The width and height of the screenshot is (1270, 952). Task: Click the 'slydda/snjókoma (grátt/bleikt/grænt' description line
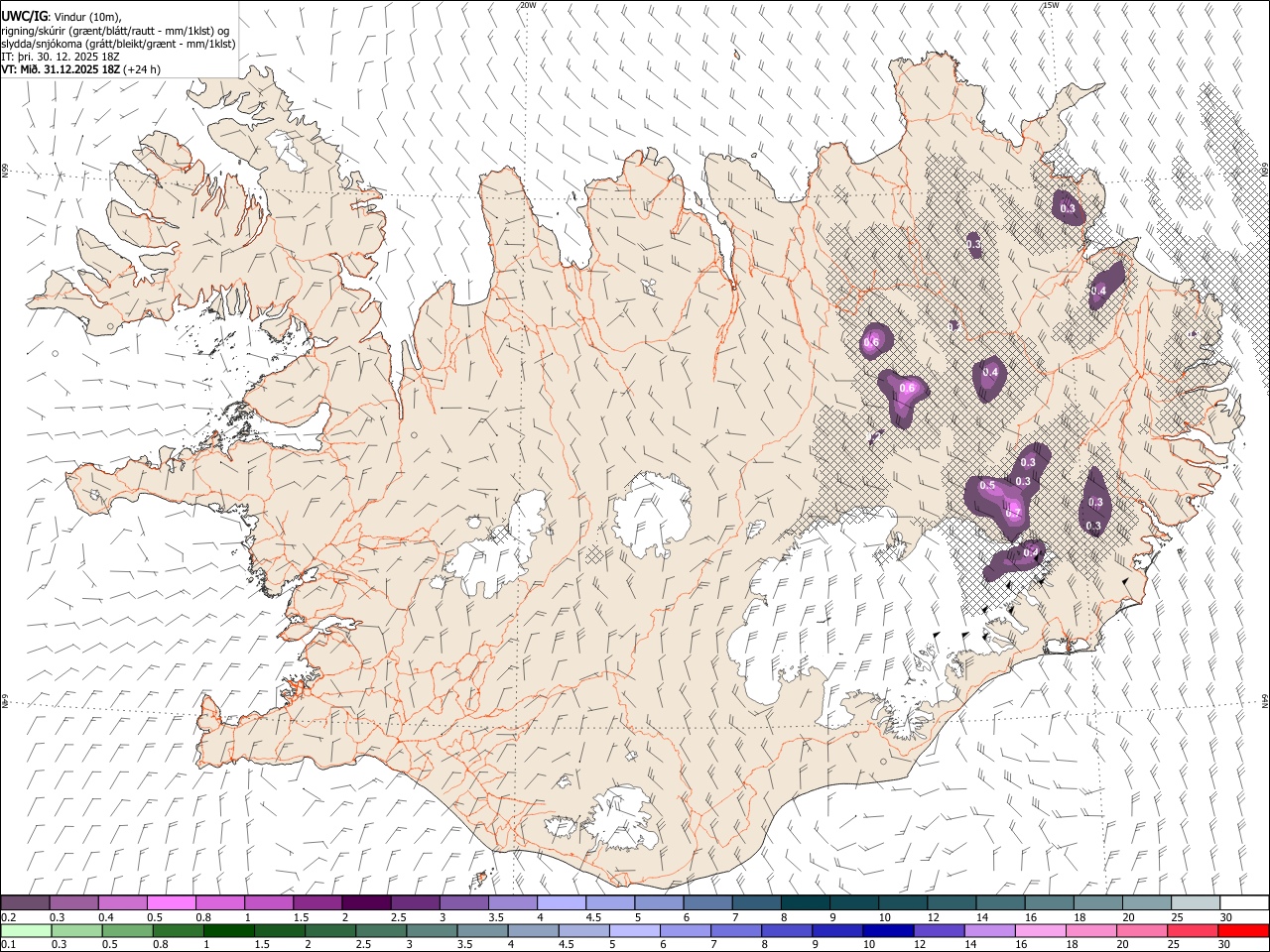coord(118,44)
